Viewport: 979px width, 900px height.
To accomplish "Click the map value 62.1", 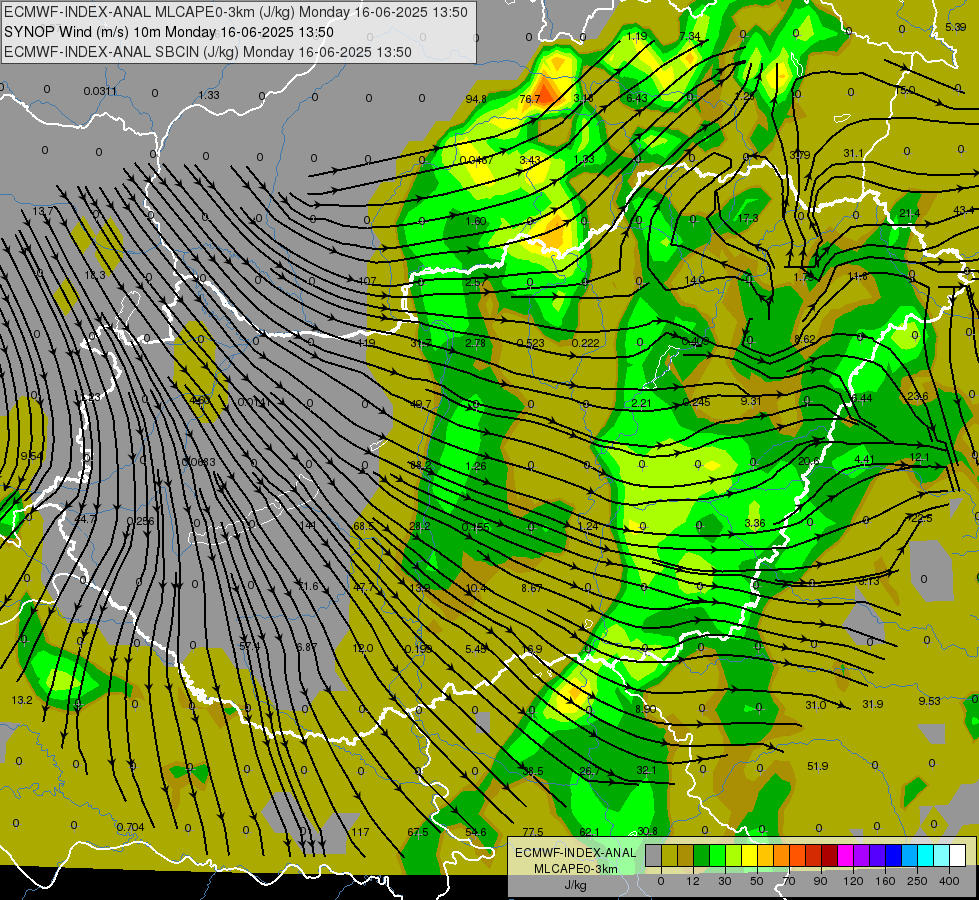I will [x=589, y=832].
